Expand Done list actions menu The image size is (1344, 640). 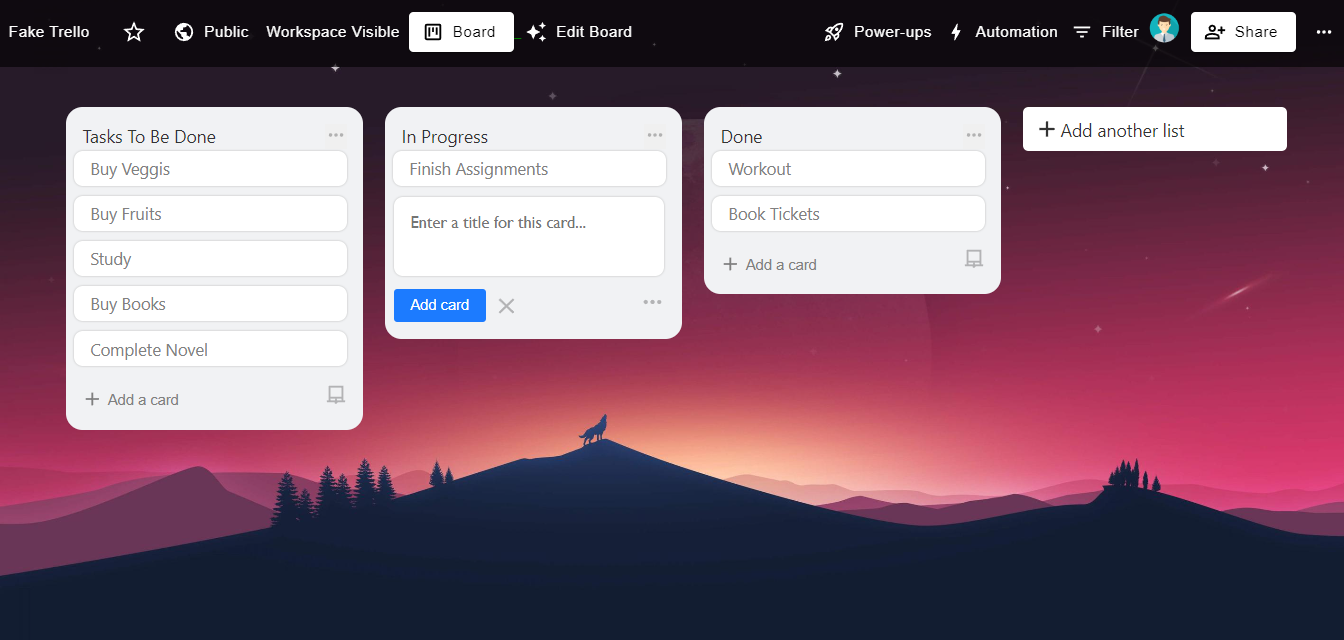click(974, 135)
